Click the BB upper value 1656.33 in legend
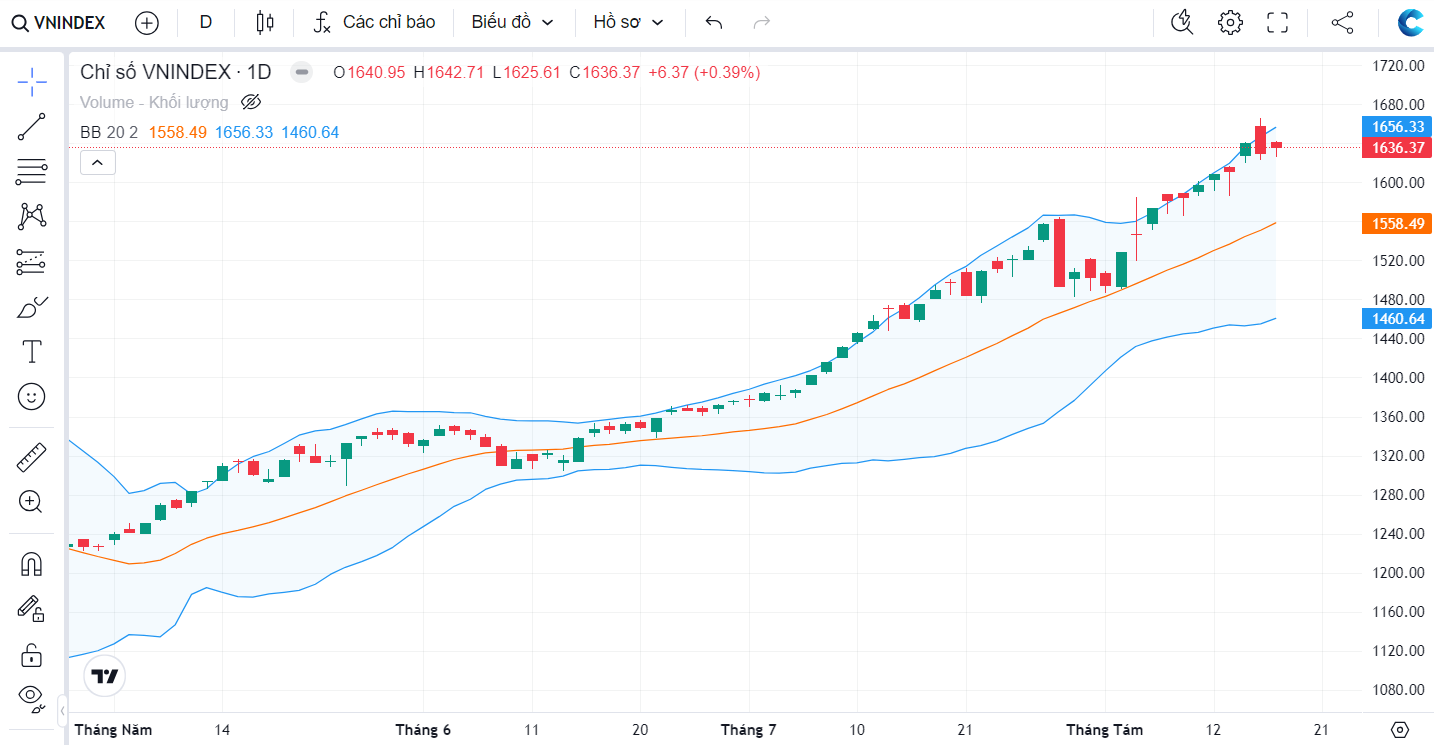 [244, 132]
